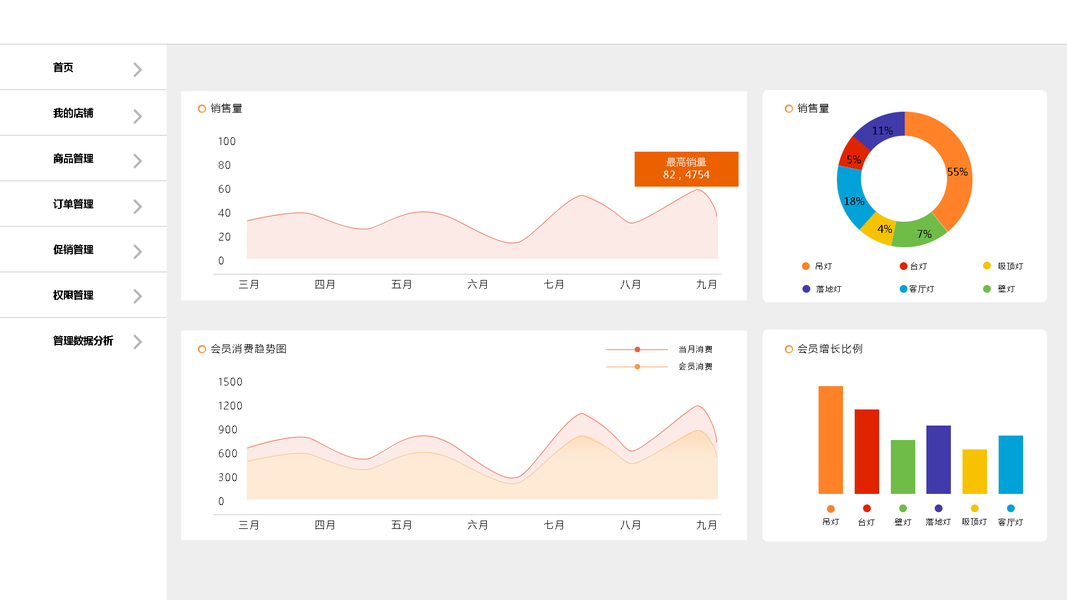Viewport: 1067px width, 600px height.
Task: Toggle 吊灯 legend dot in donut chart
Action: pos(806,266)
